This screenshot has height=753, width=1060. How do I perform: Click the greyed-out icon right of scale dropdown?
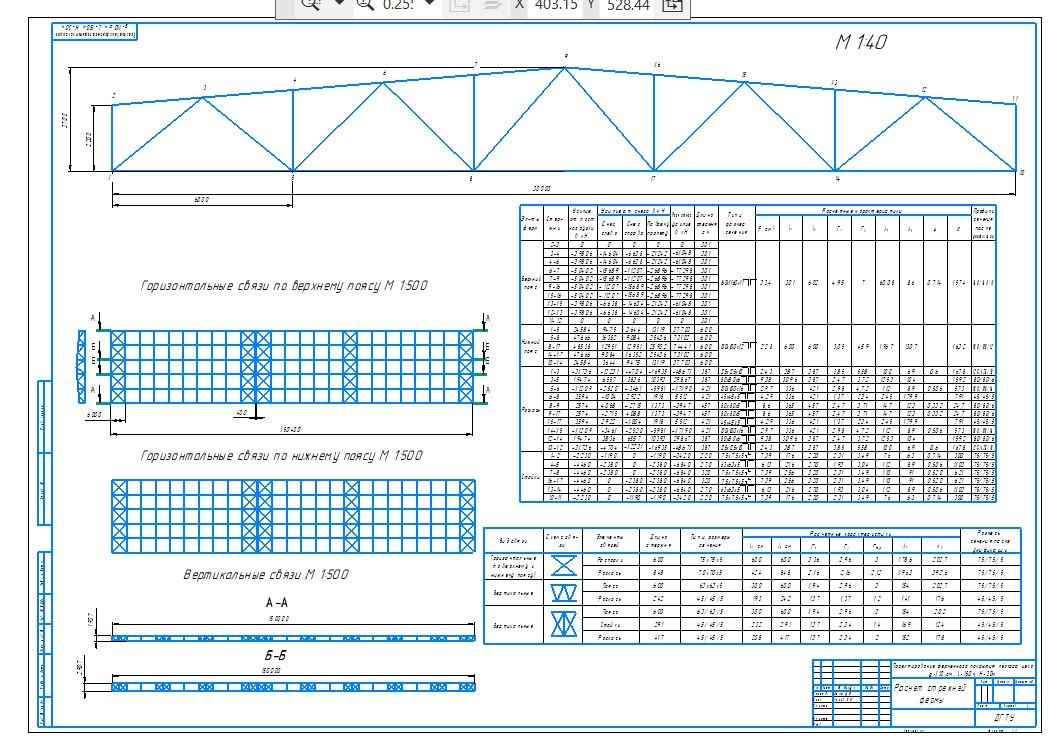click(x=459, y=5)
